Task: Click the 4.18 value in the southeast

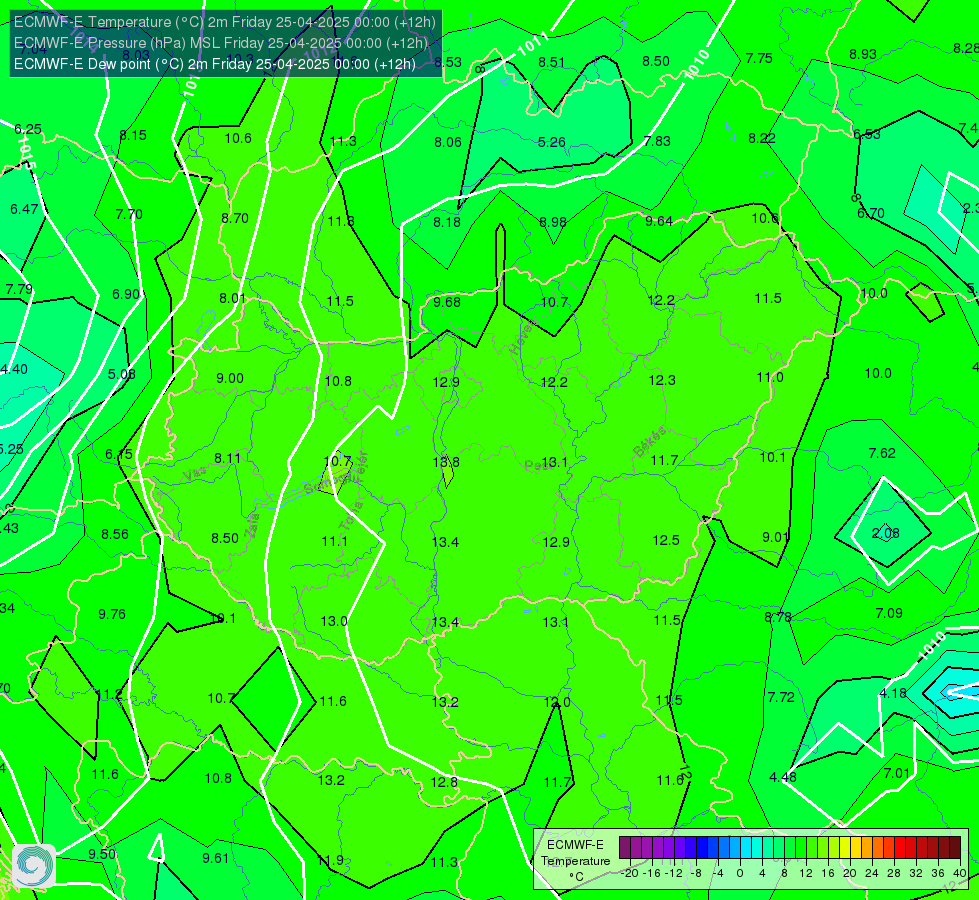Action: point(893,693)
